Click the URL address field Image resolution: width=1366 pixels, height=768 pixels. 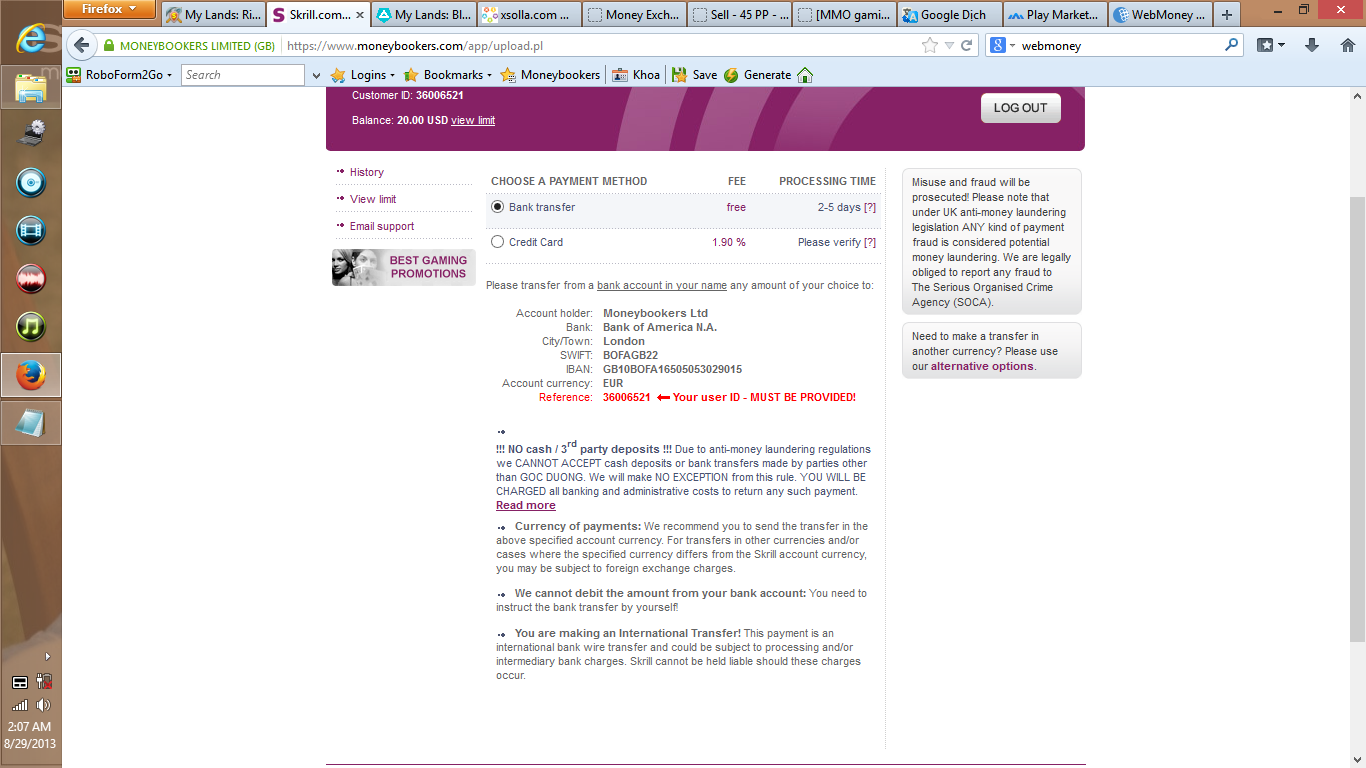(x=600, y=46)
